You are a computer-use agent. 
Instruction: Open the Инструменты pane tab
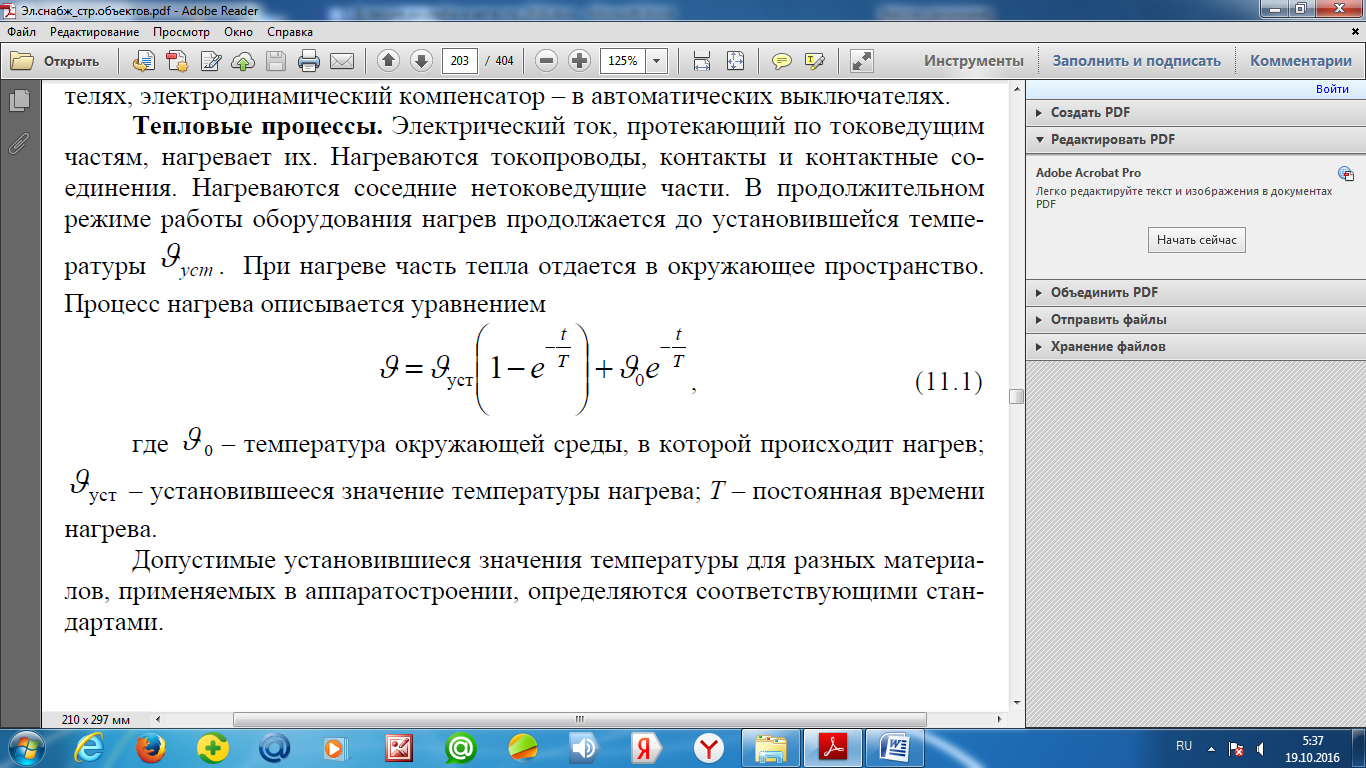point(974,61)
